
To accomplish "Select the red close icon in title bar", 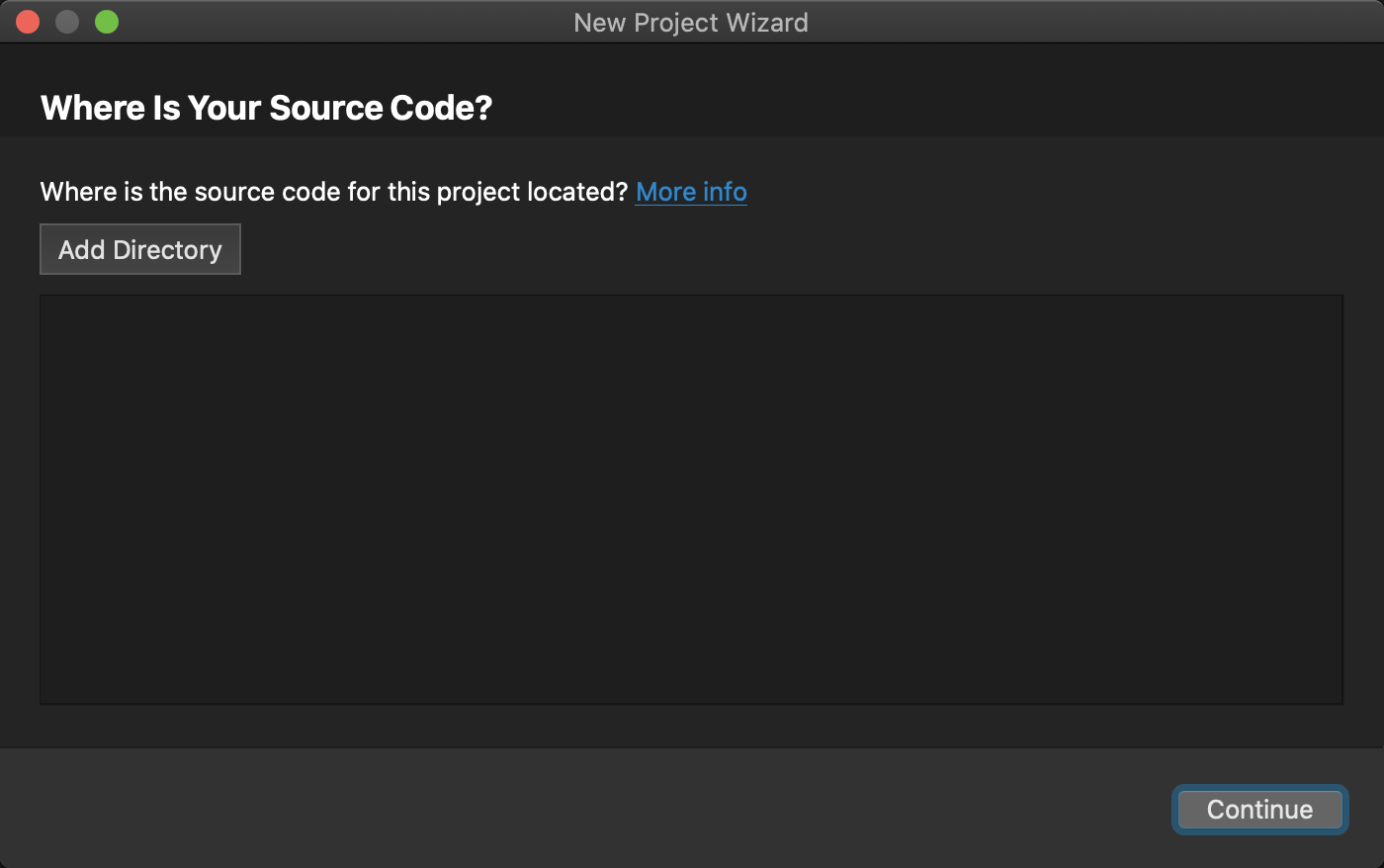I will (28, 22).
